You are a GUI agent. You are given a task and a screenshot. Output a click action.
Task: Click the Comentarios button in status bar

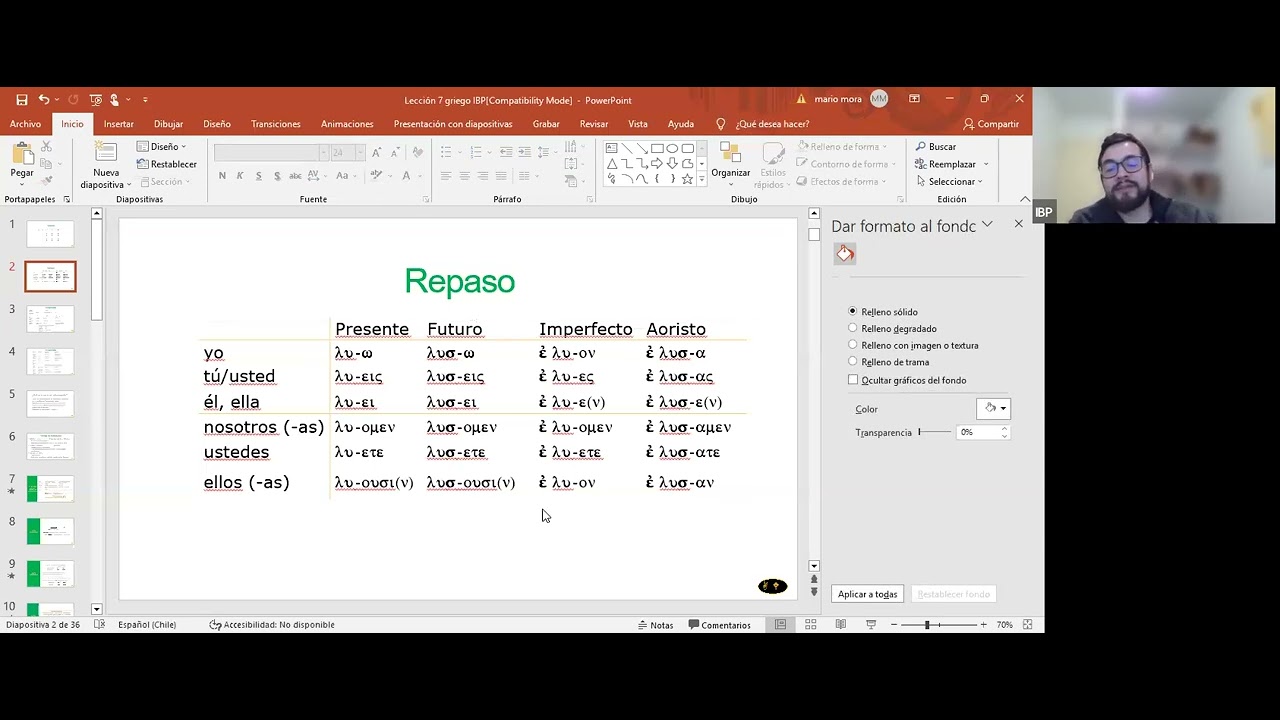[720, 625]
